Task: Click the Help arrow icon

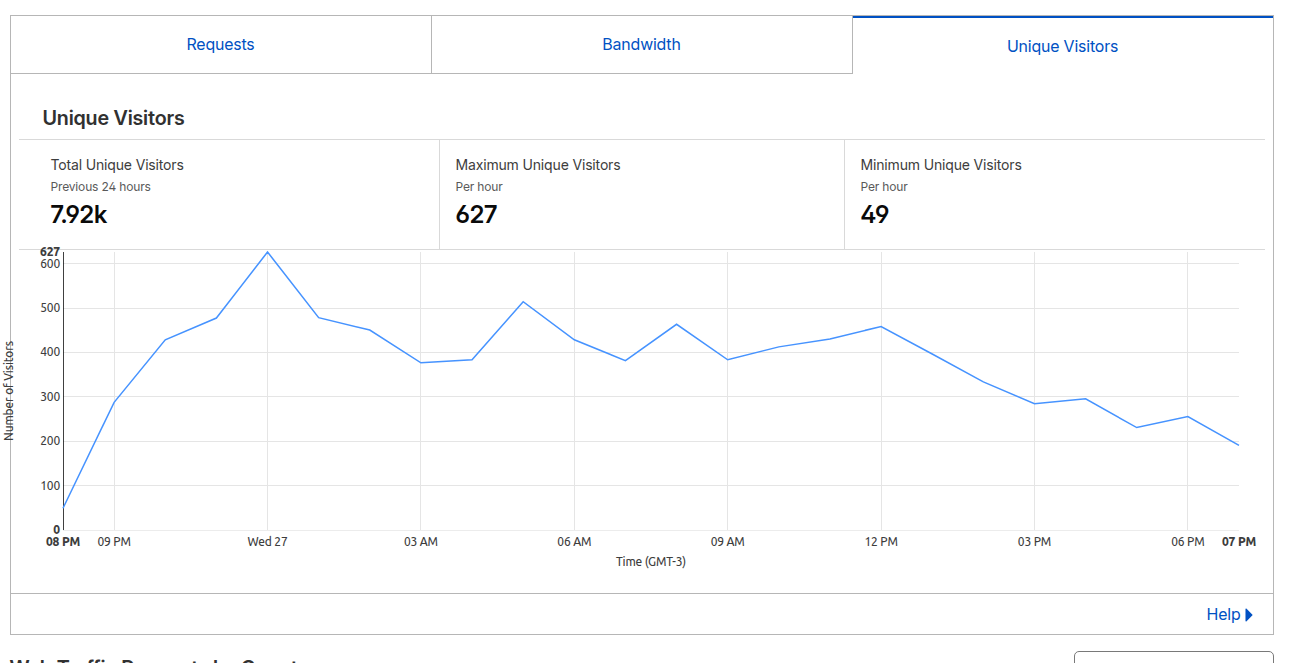Action: point(1249,615)
